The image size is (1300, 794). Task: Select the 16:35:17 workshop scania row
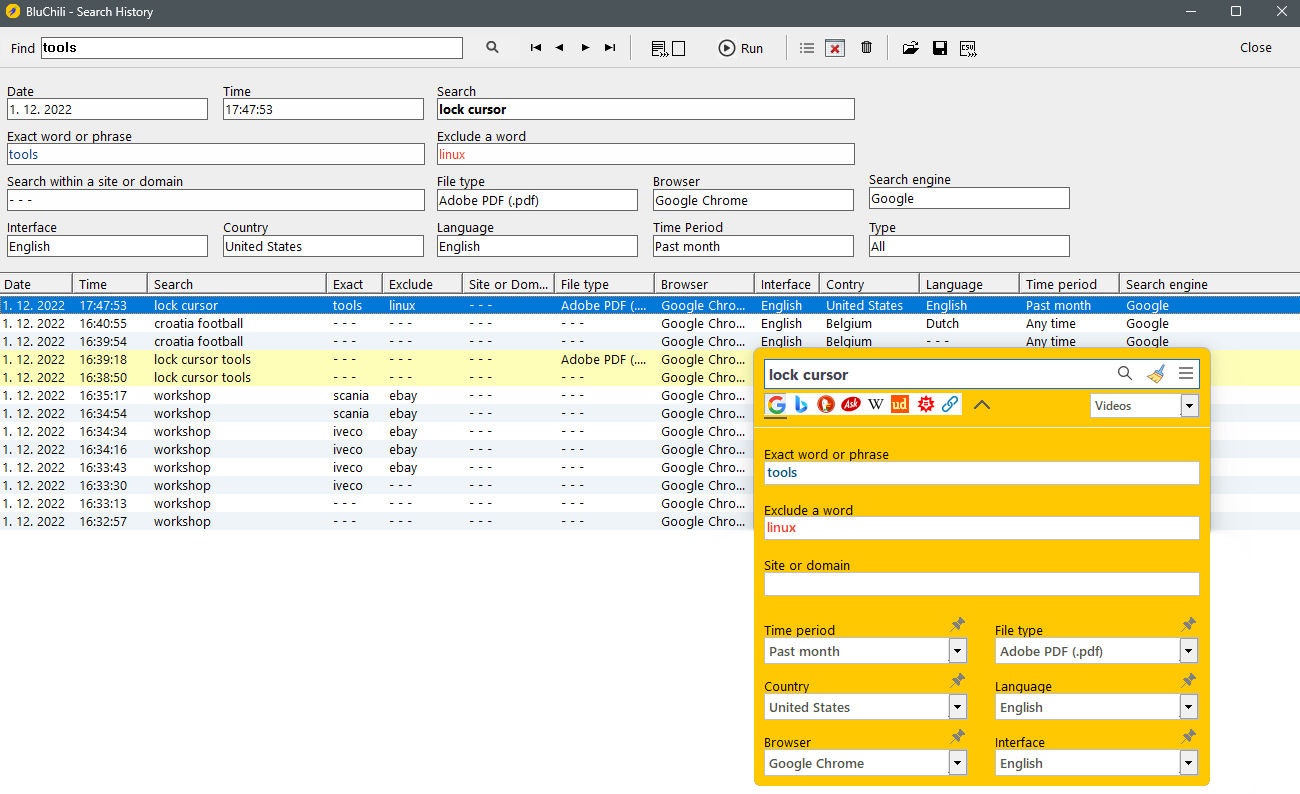[375, 395]
